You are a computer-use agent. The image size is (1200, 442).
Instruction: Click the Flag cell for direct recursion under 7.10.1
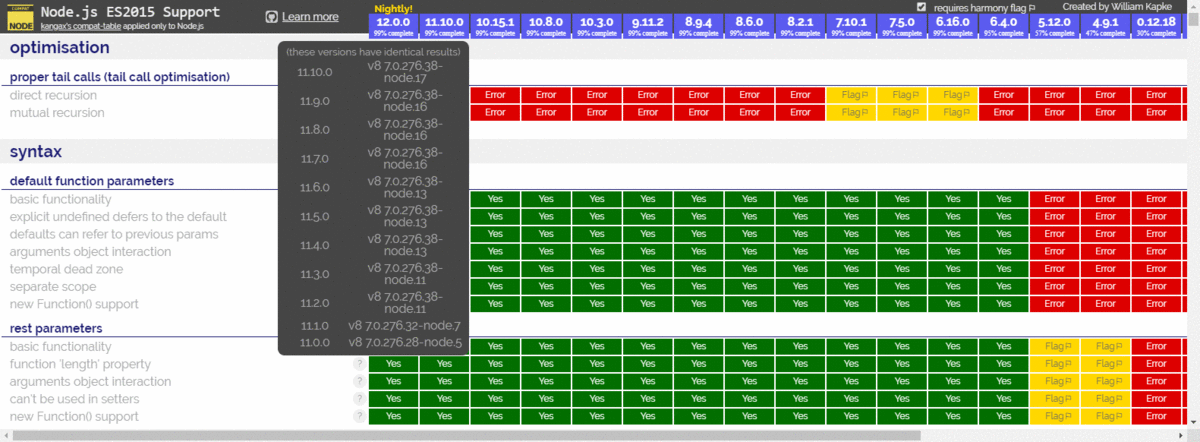(x=851, y=95)
